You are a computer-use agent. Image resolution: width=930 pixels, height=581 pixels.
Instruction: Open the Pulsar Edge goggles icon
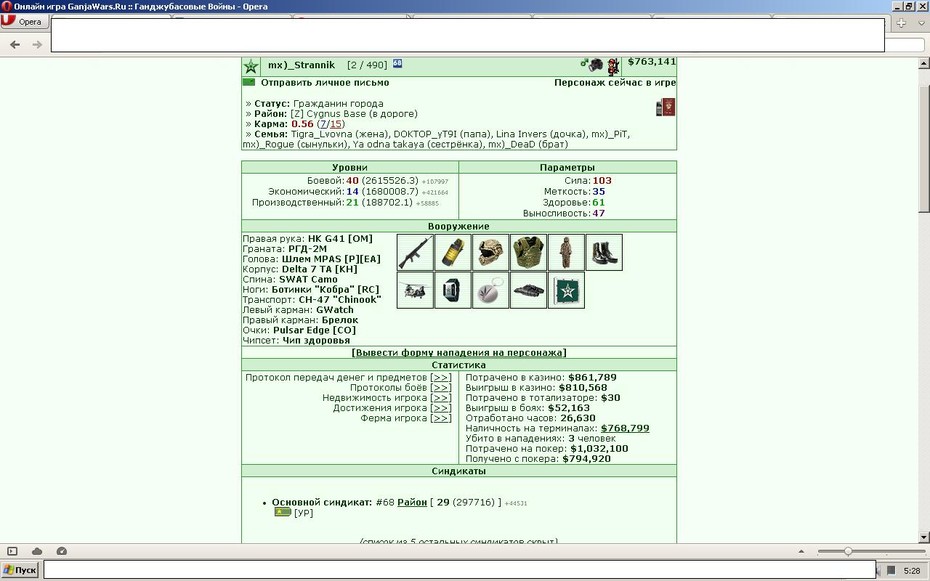tap(528, 290)
